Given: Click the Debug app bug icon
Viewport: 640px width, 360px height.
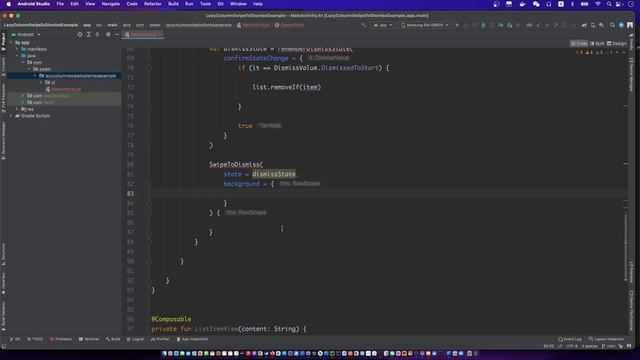Looking at the screenshot, I should (483, 25).
